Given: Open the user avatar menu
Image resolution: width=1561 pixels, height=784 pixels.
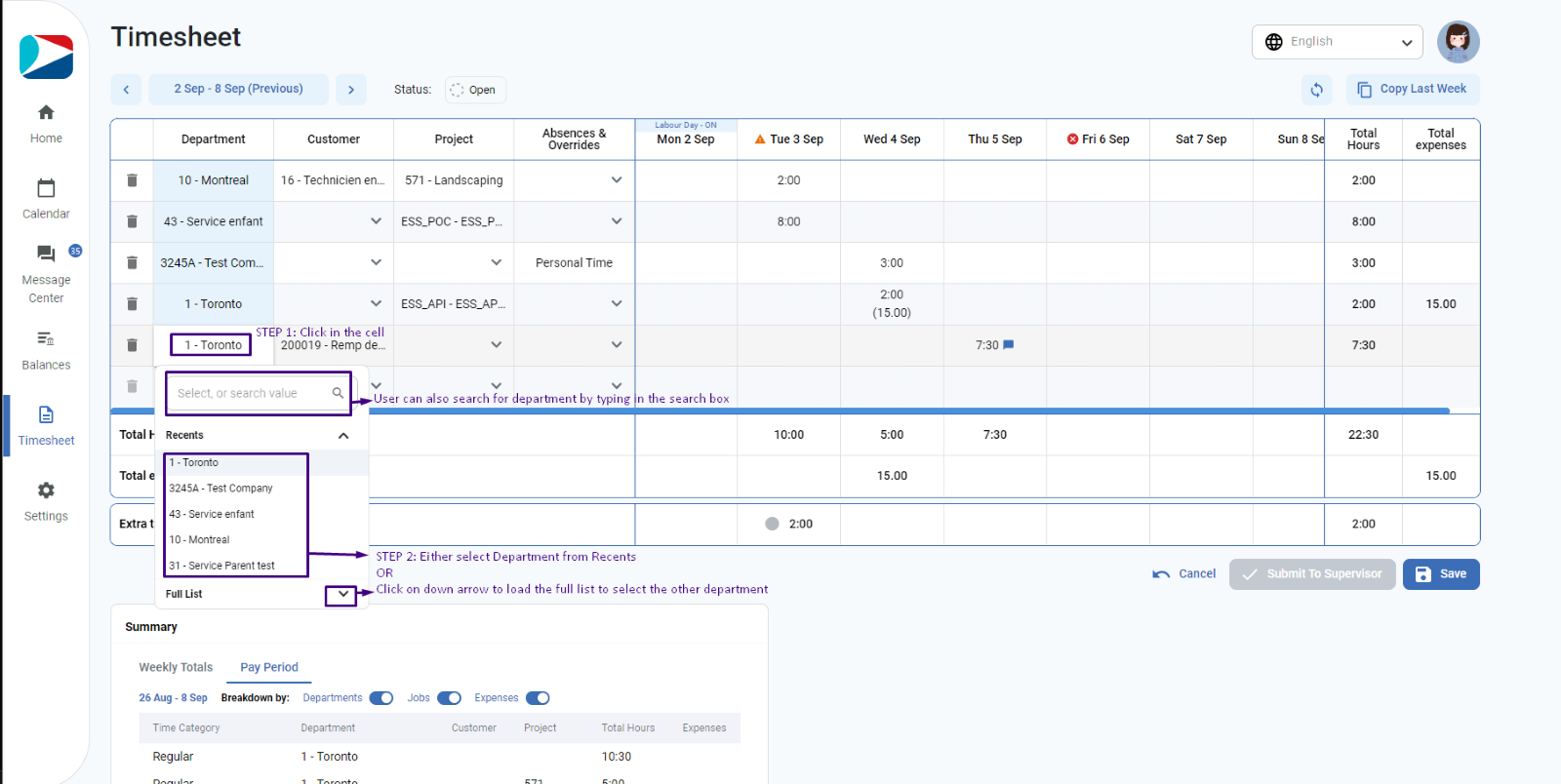Looking at the screenshot, I should coord(1458,42).
